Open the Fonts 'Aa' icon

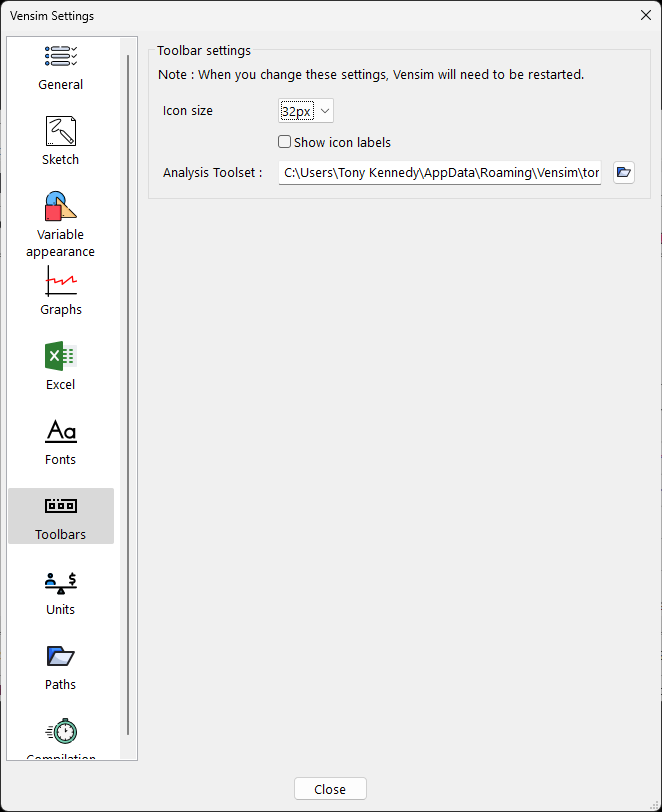point(61,431)
